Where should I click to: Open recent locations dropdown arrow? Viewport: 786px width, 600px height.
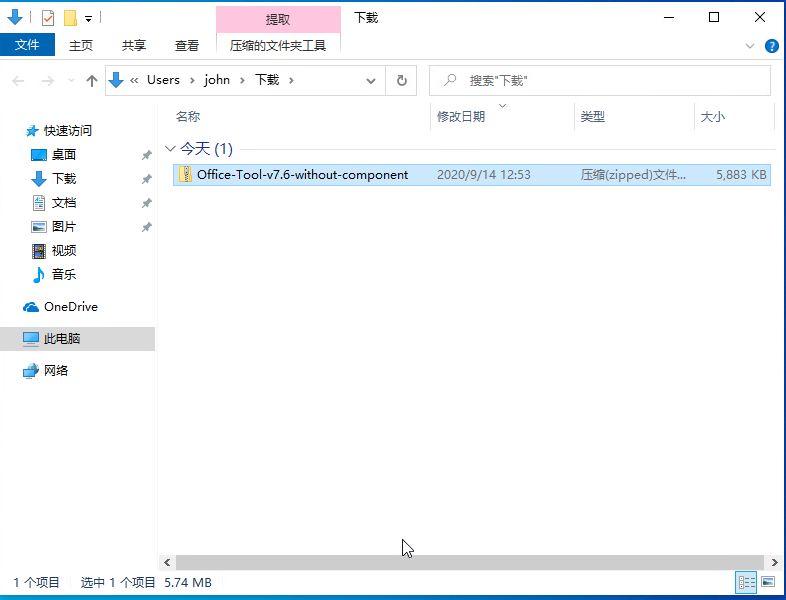tap(71, 81)
